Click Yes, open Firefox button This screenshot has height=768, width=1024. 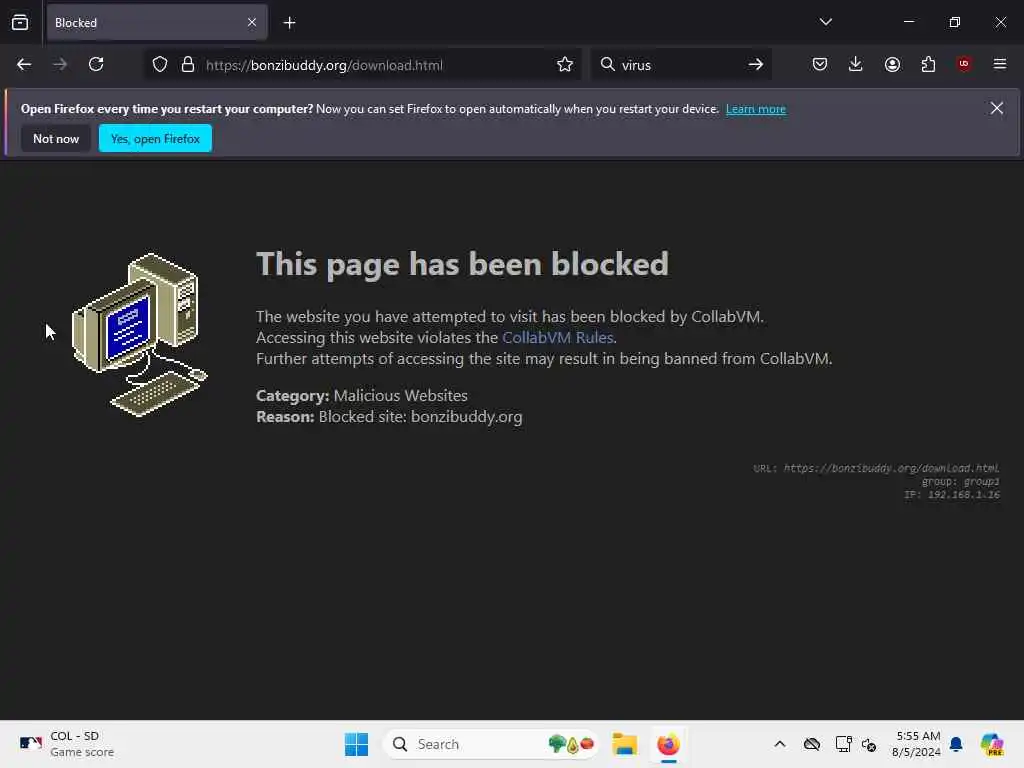155,138
